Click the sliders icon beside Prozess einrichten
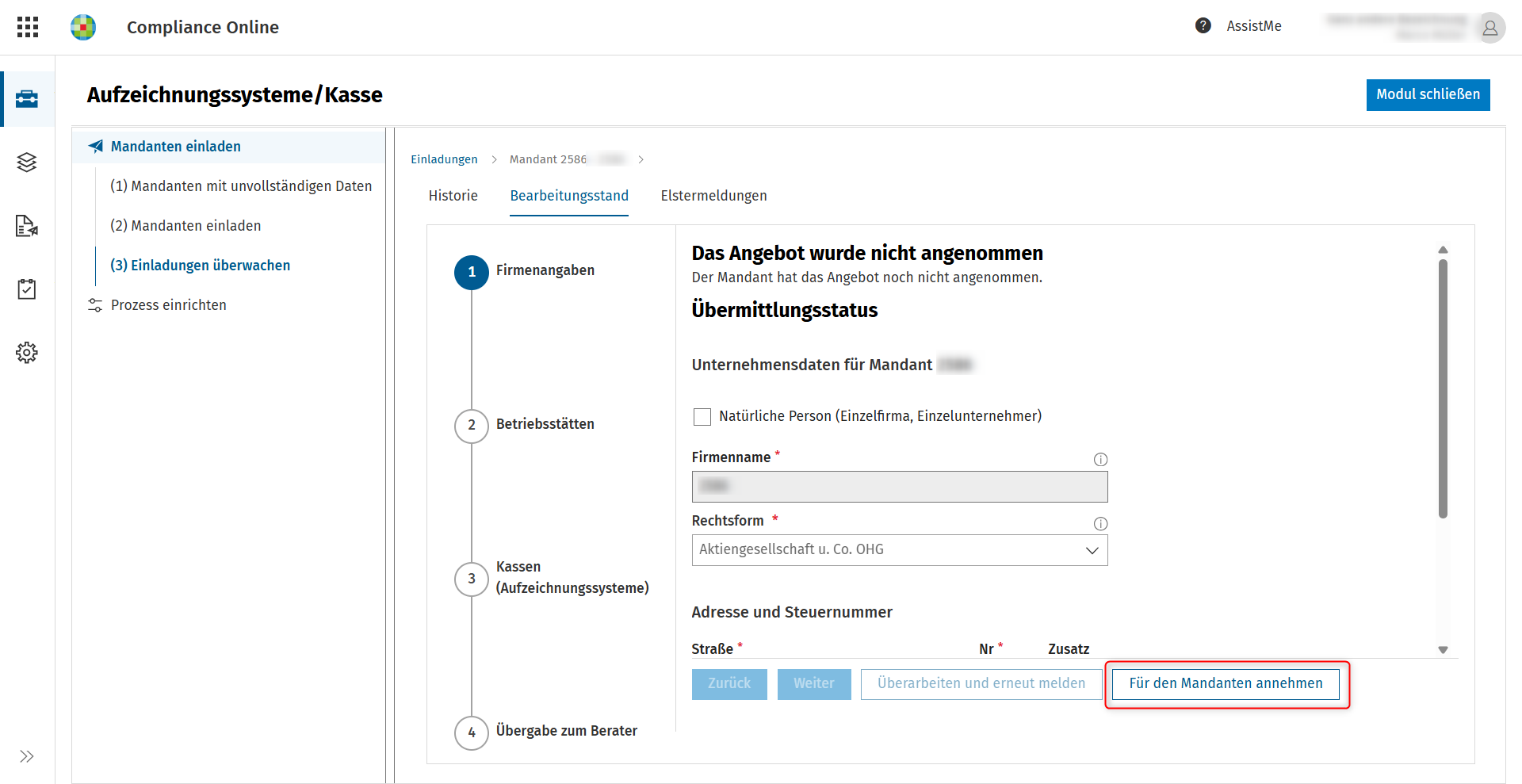Screen dimensions: 1522x784 point(95,305)
